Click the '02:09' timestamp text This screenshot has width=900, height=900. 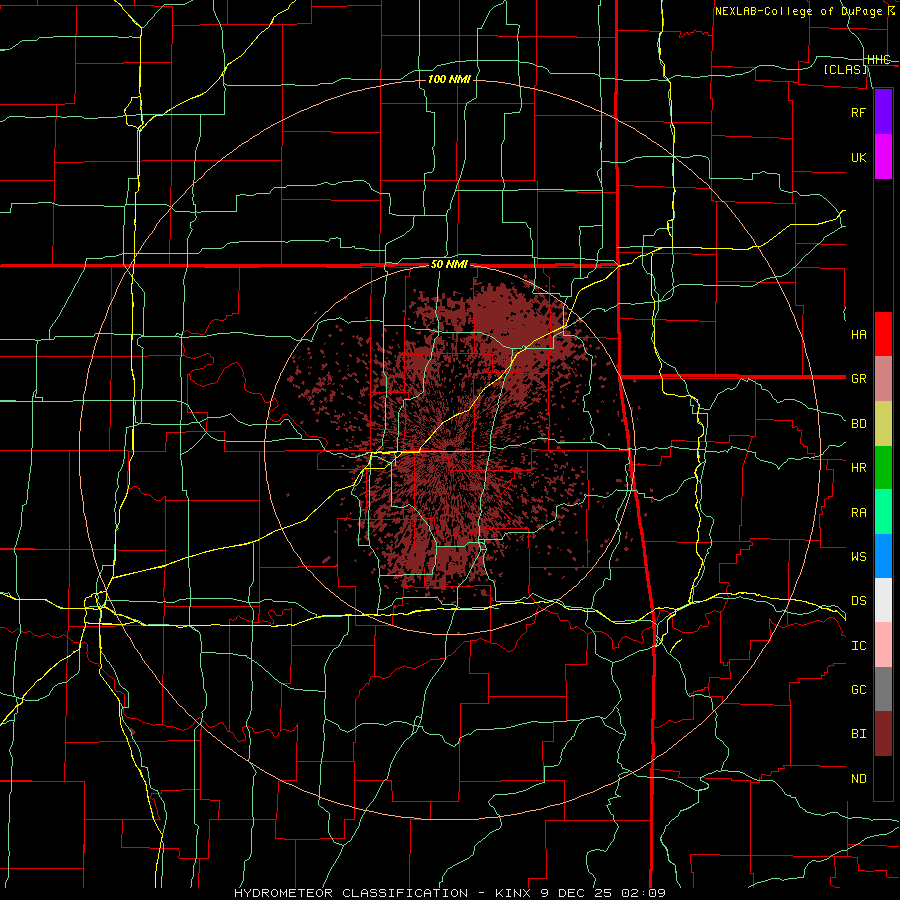[642, 893]
